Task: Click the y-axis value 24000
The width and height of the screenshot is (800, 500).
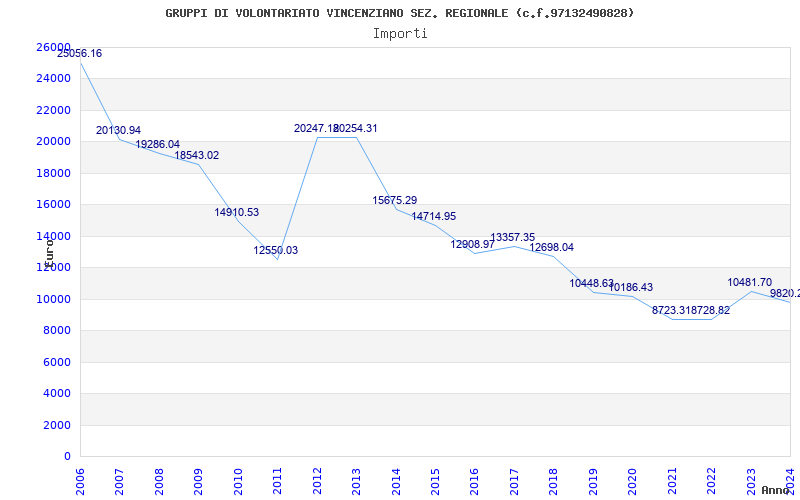Action: pos(53,79)
